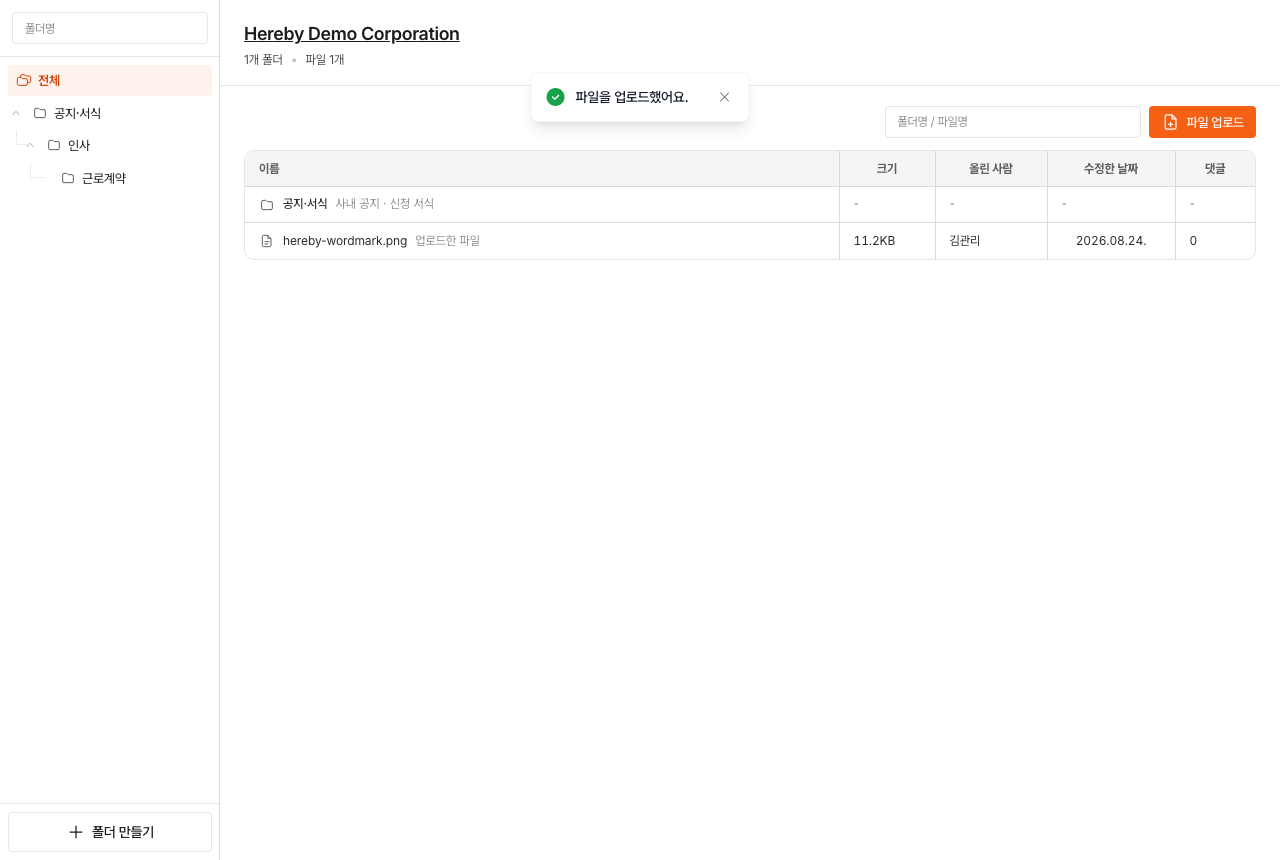Open hereby-wordmark.png file name in table

pos(345,241)
